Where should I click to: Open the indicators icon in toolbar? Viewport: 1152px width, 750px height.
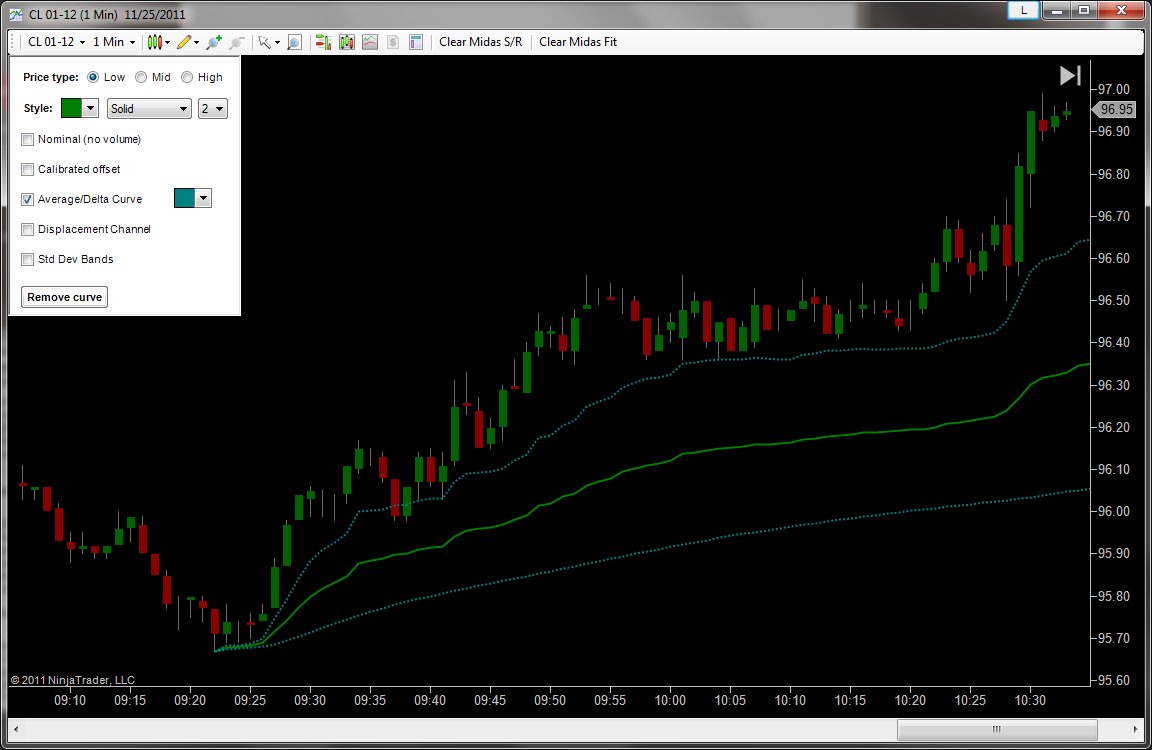[347, 42]
